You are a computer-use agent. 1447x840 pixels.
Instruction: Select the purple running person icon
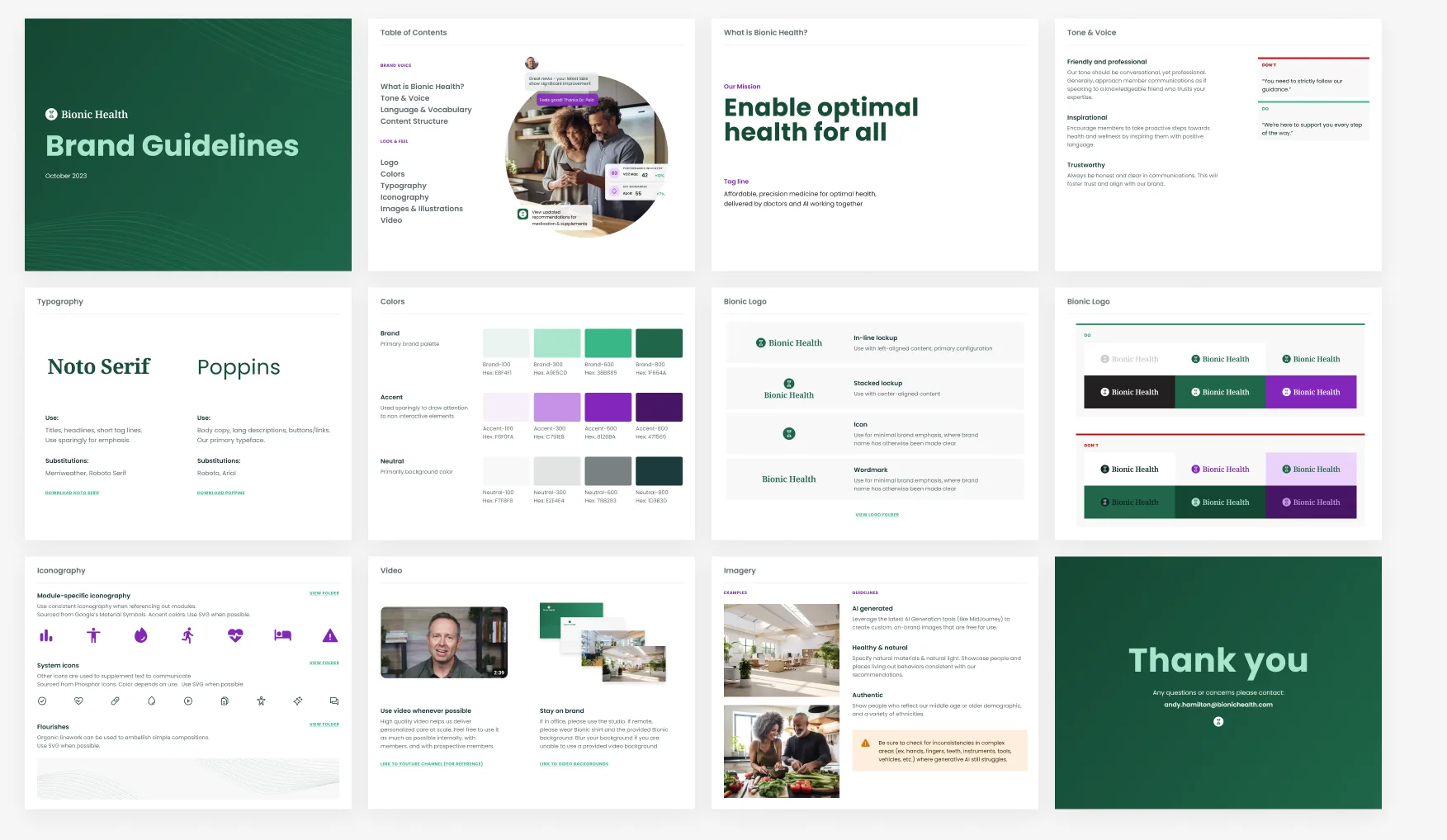(188, 635)
